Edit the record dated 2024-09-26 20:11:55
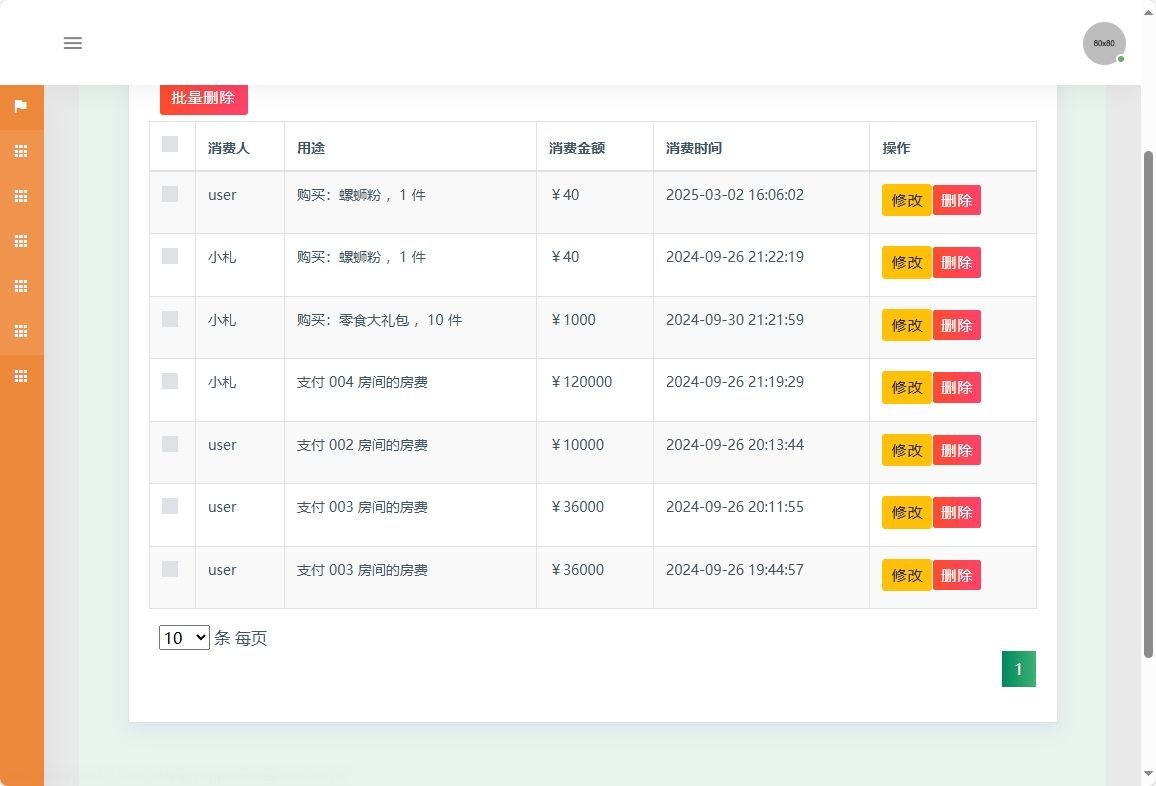 click(907, 512)
